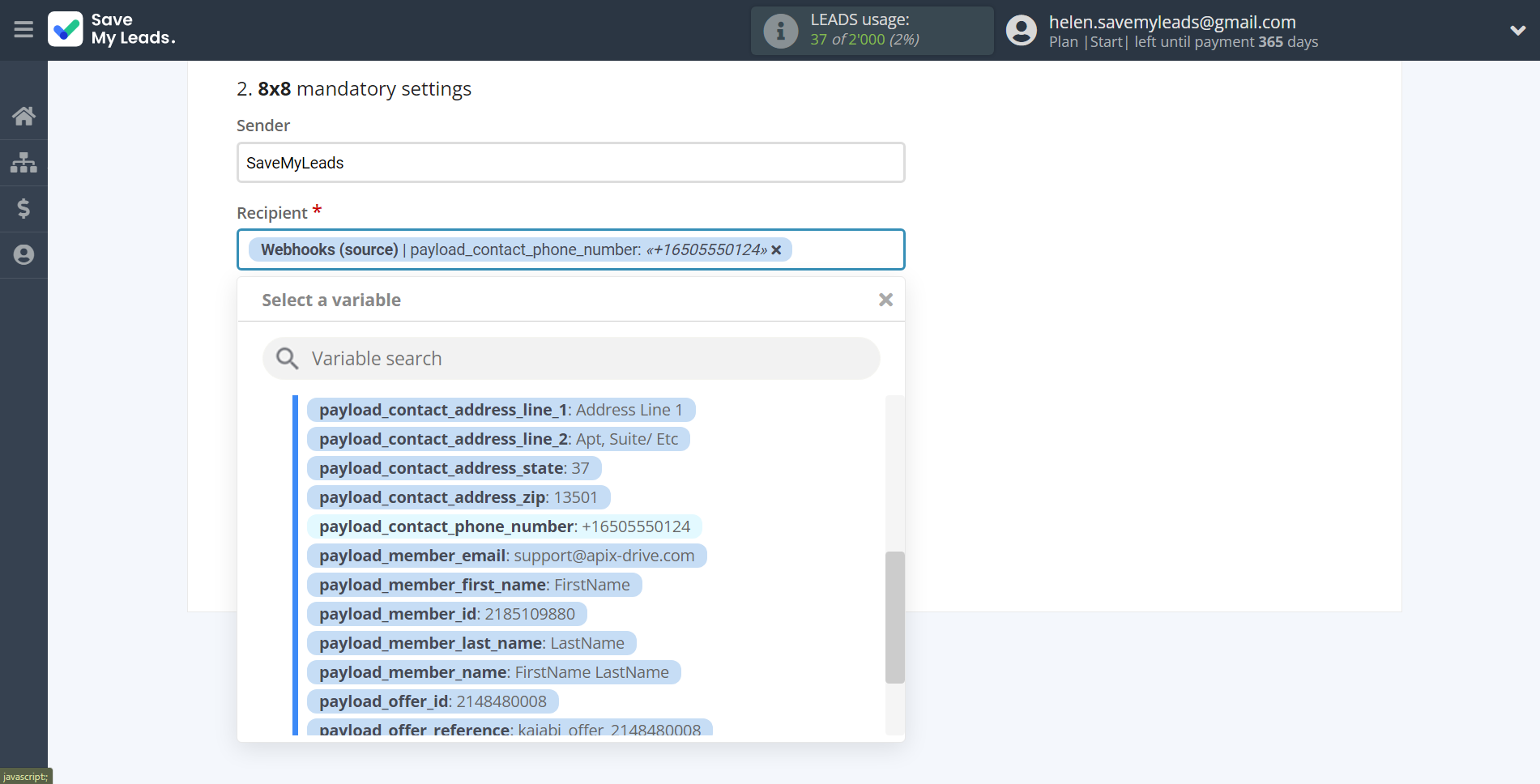This screenshot has width=1540, height=784.
Task: Select payload_member_name variable
Action: 493,672
